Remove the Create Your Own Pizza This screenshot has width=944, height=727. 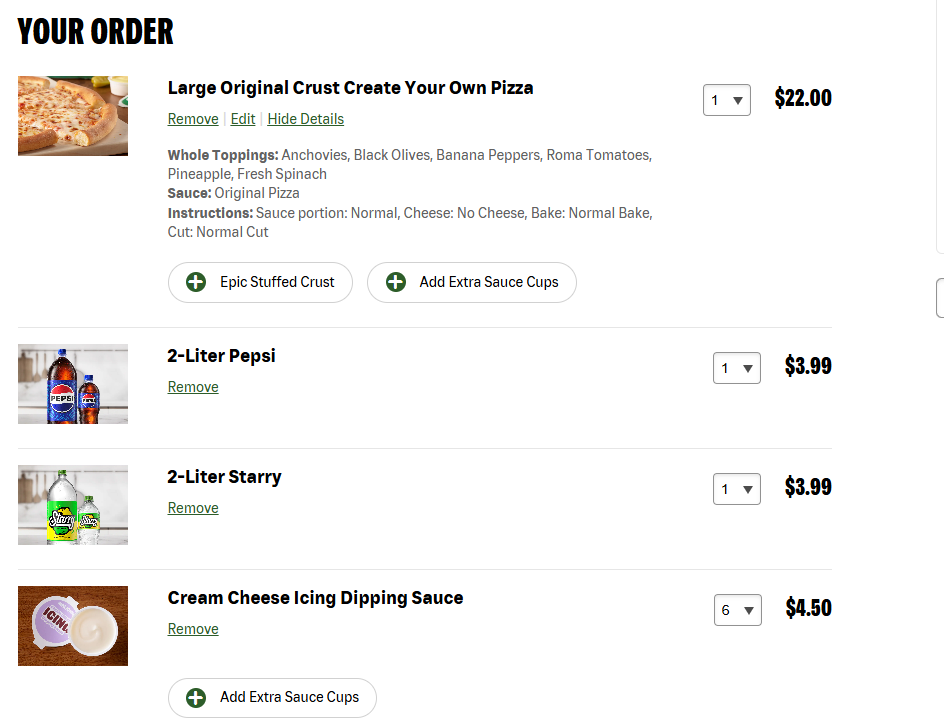(193, 119)
